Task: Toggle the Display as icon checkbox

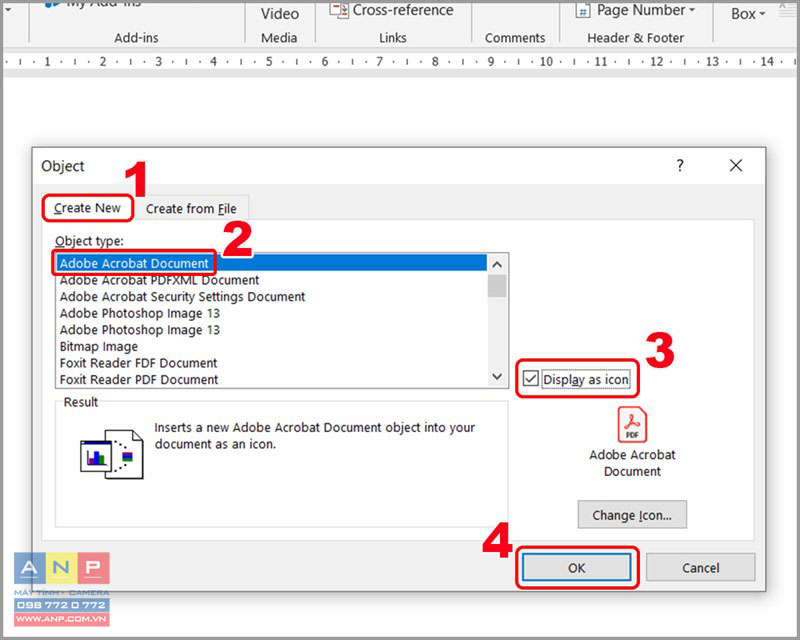Action: [x=531, y=379]
